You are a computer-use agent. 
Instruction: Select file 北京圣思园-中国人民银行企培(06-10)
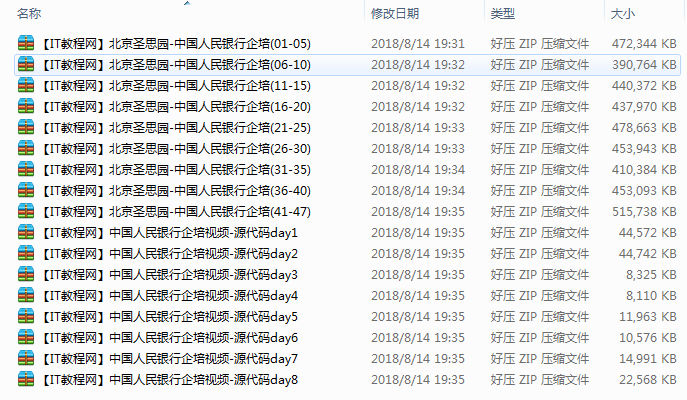click(x=175, y=65)
